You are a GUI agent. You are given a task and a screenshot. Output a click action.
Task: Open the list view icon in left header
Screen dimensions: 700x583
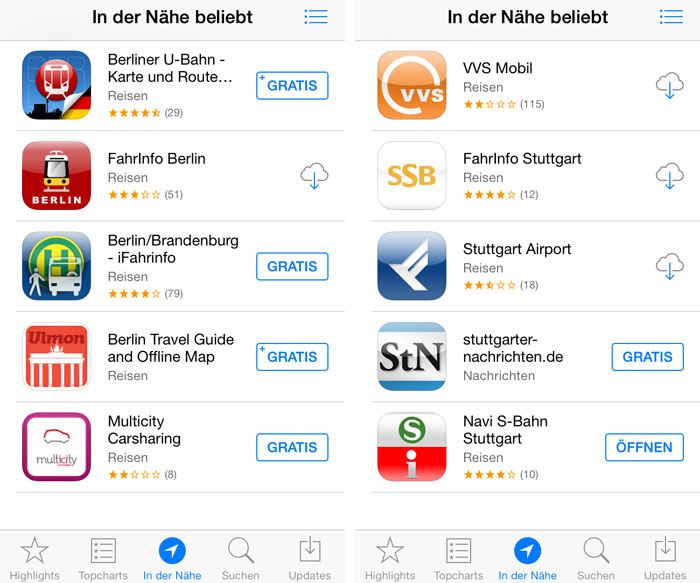316,17
